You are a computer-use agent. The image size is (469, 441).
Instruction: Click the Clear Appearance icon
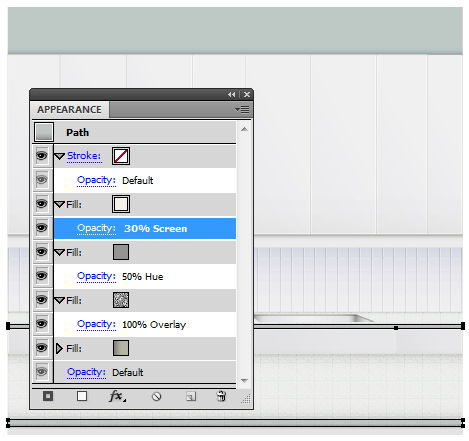pyautogui.click(x=156, y=396)
